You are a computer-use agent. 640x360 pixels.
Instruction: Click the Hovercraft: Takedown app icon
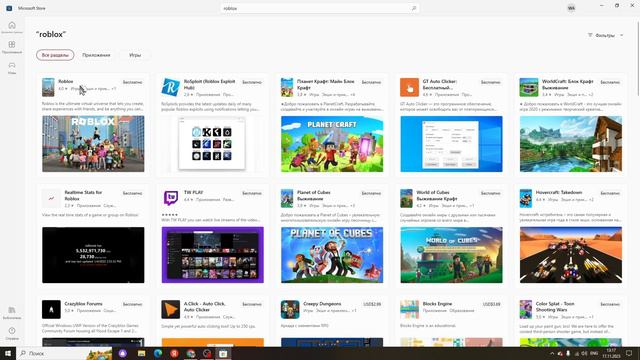point(526,198)
